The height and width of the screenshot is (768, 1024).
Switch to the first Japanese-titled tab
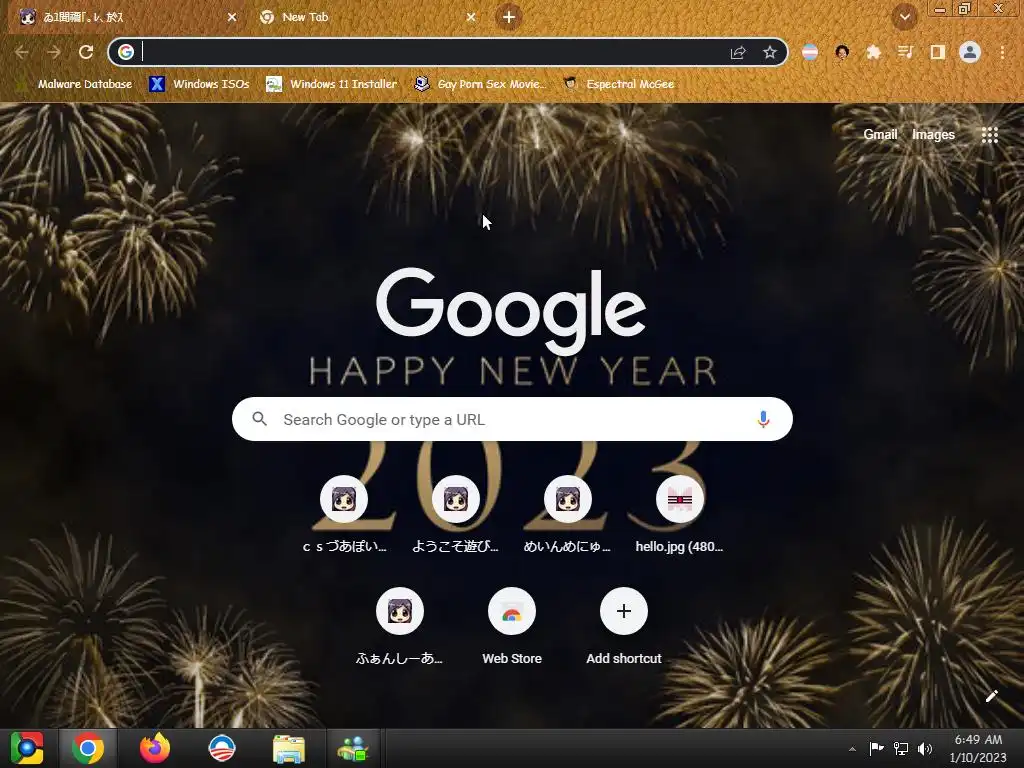pyautogui.click(x=124, y=17)
